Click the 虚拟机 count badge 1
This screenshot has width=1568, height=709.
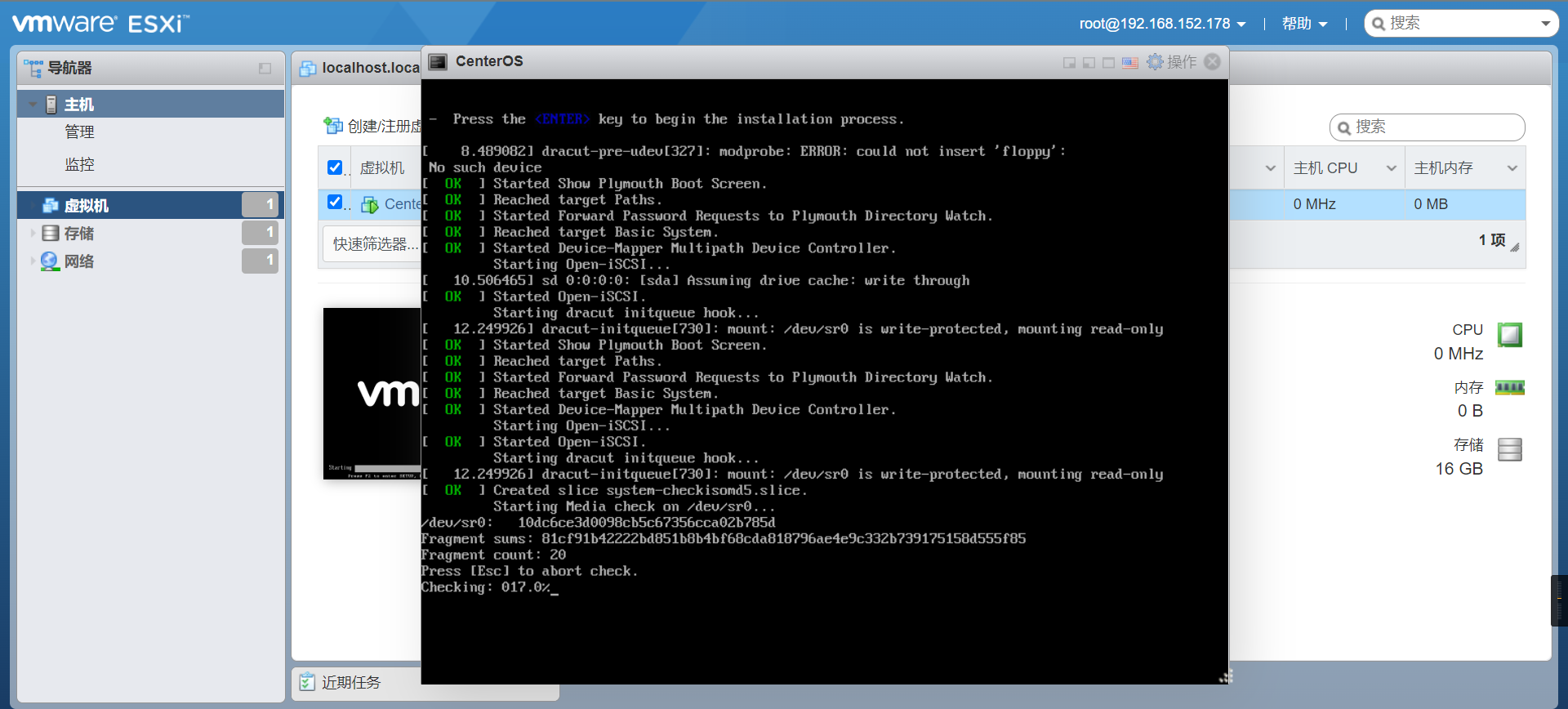pos(261,205)
